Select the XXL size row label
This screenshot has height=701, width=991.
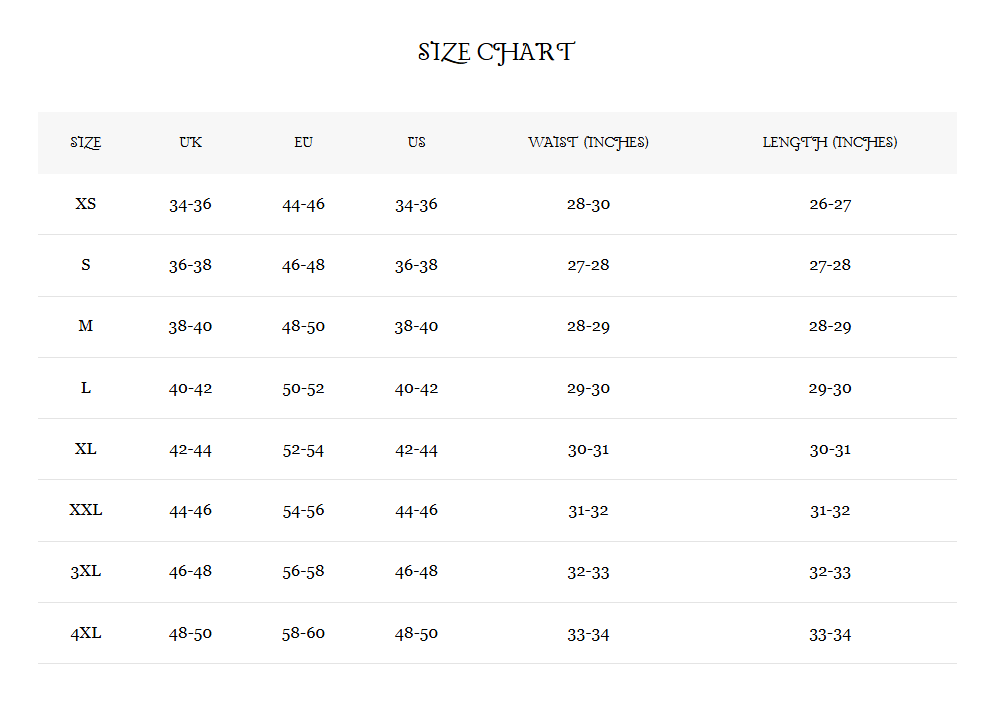pyautogui.click(x=86, y=510)
